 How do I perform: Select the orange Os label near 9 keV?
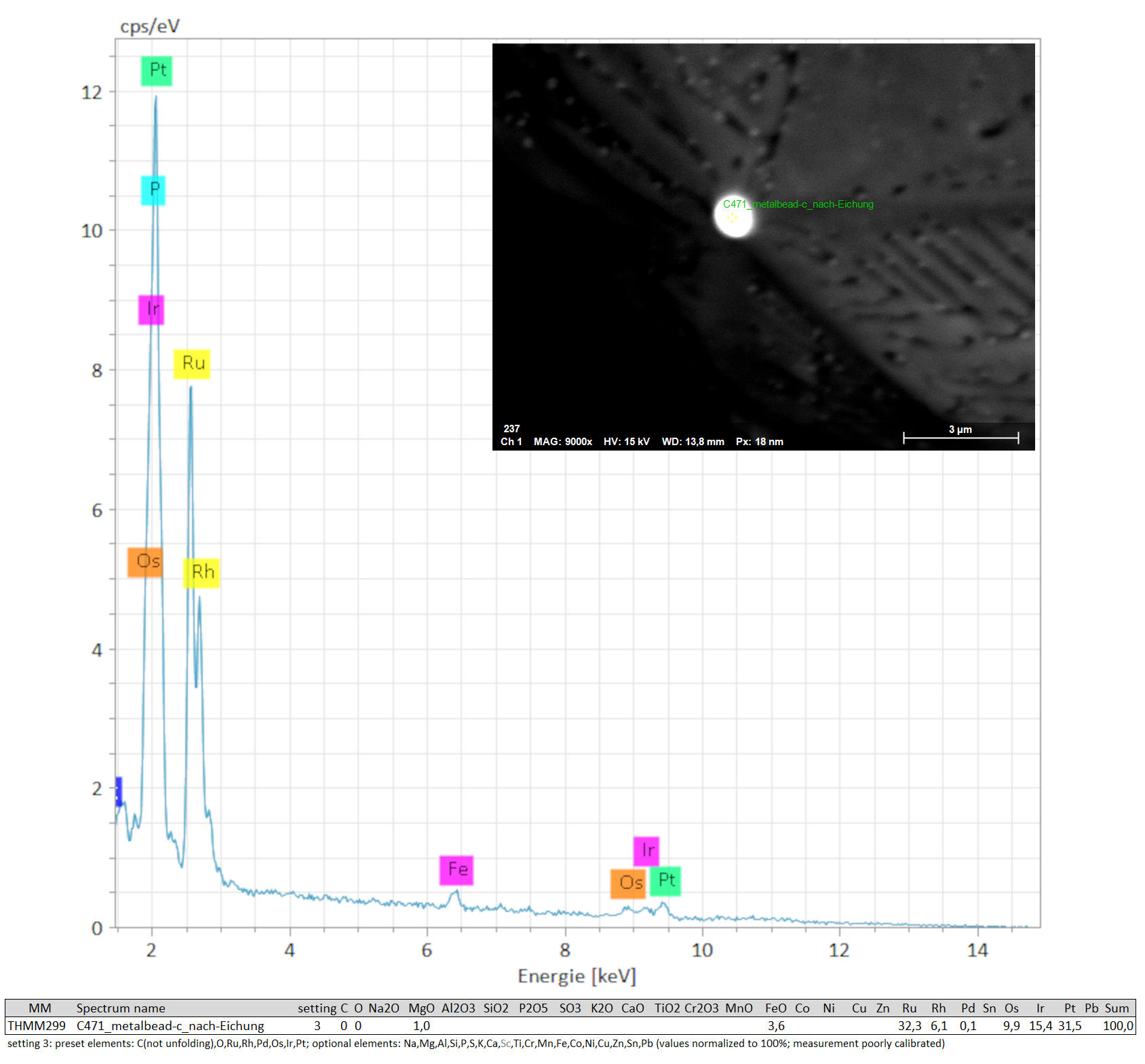click(629, 883)
